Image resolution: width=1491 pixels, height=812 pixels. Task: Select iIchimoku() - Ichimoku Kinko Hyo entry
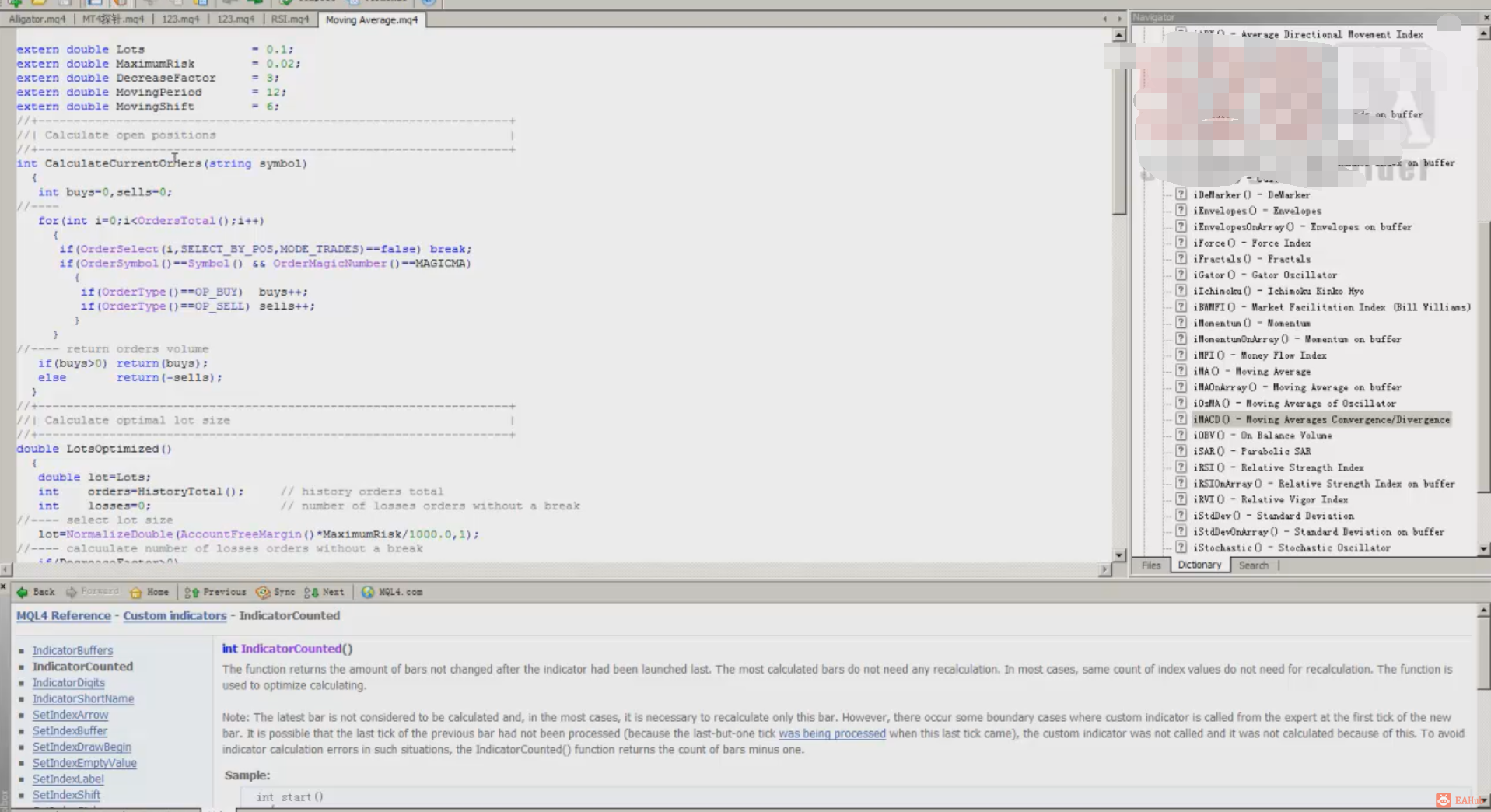point(1279,291)
